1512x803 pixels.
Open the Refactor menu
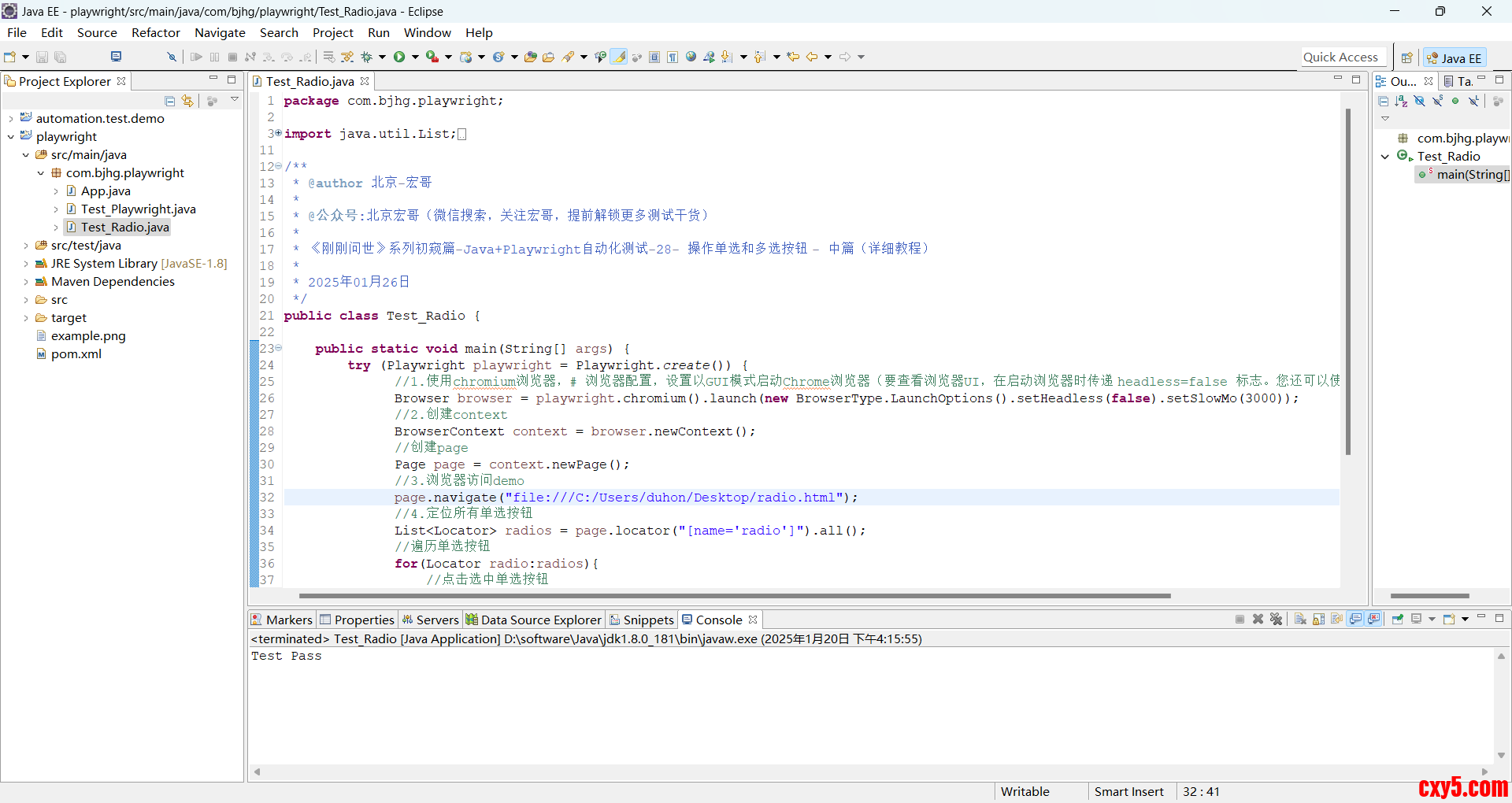(x=155, y=32)
